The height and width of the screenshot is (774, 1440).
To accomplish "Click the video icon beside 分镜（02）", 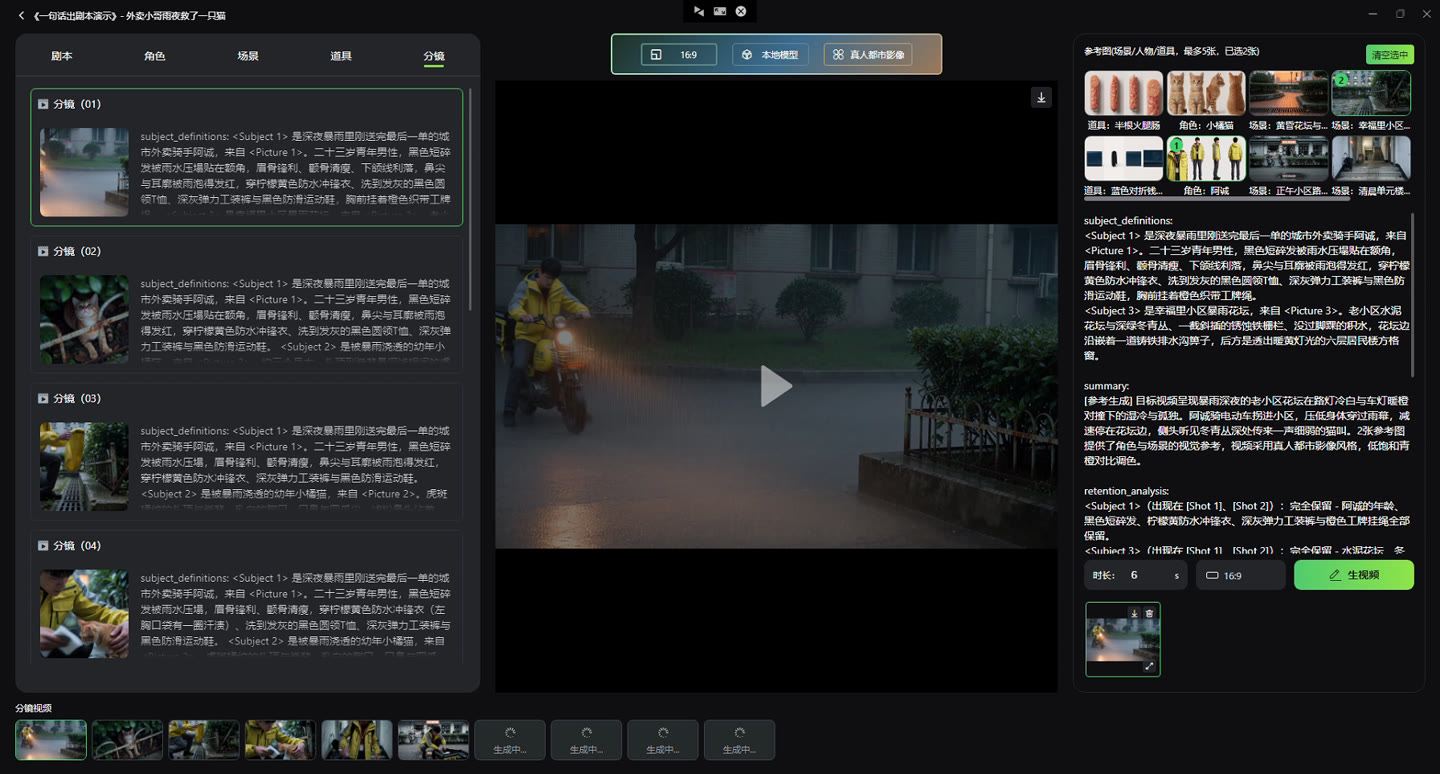I will [43, 251].
